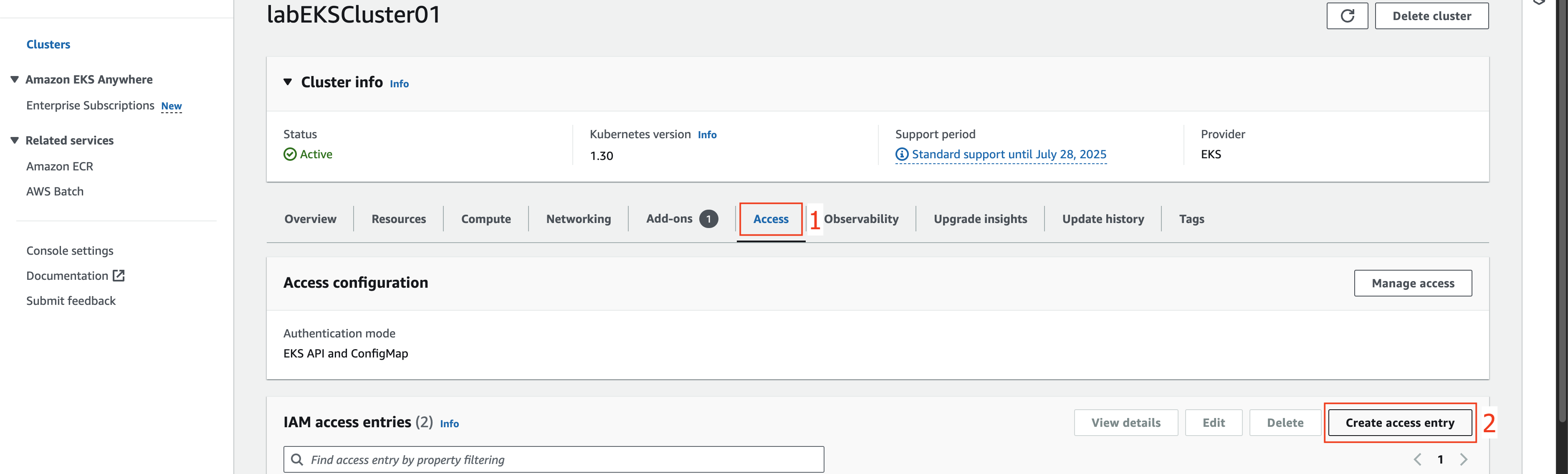Screen dimensions: 1568x474
Task: Click pagination page number 1
Action: 1440,459
